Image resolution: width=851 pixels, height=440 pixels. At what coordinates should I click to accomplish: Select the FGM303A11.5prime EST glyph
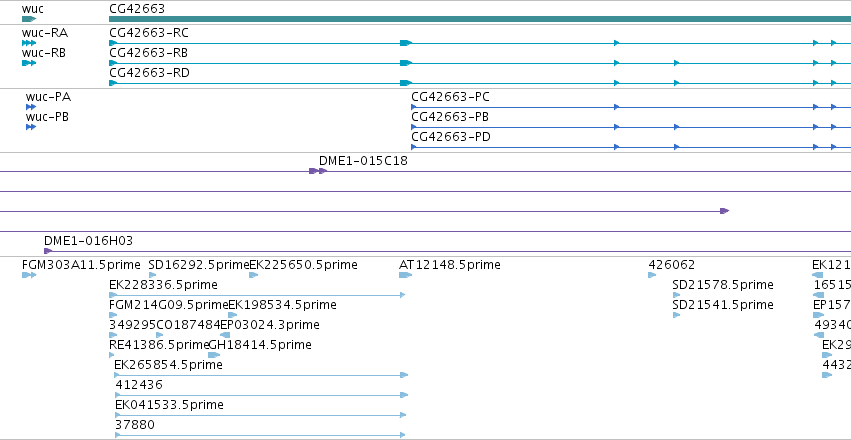(29, 275)
